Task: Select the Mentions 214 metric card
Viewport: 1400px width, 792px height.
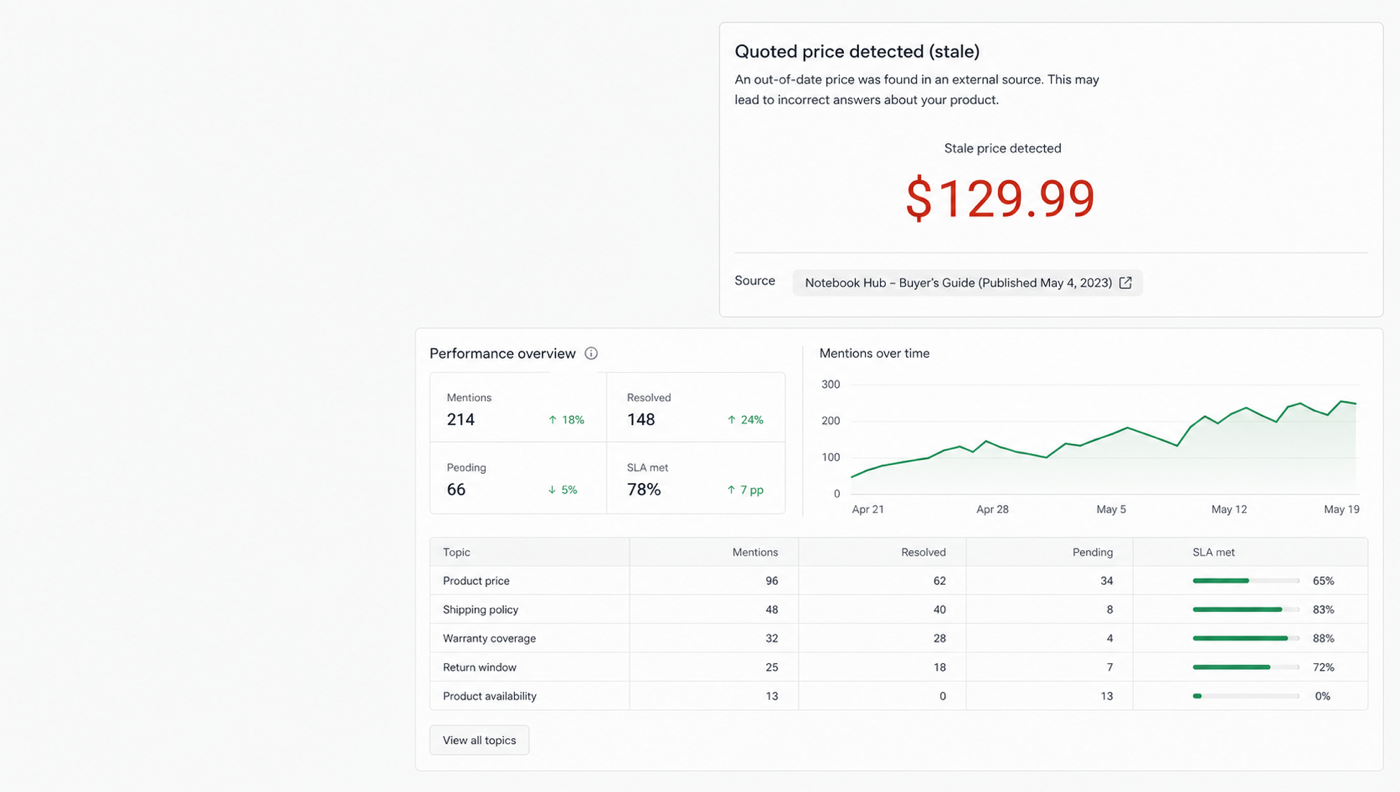Action: point(518,408)
